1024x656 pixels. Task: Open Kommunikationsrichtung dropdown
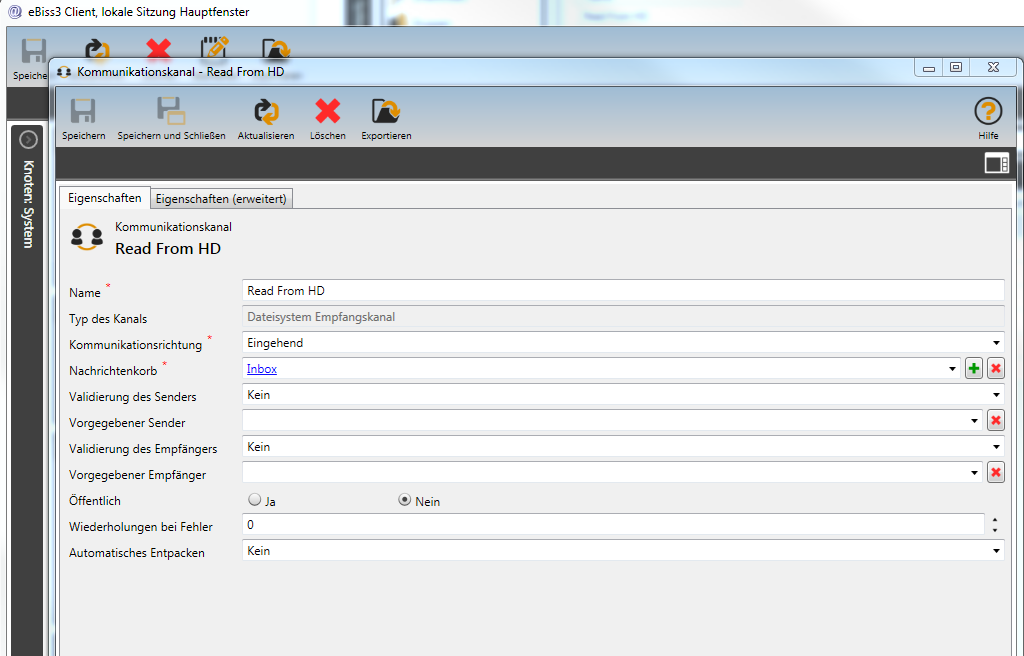point(996,343)
